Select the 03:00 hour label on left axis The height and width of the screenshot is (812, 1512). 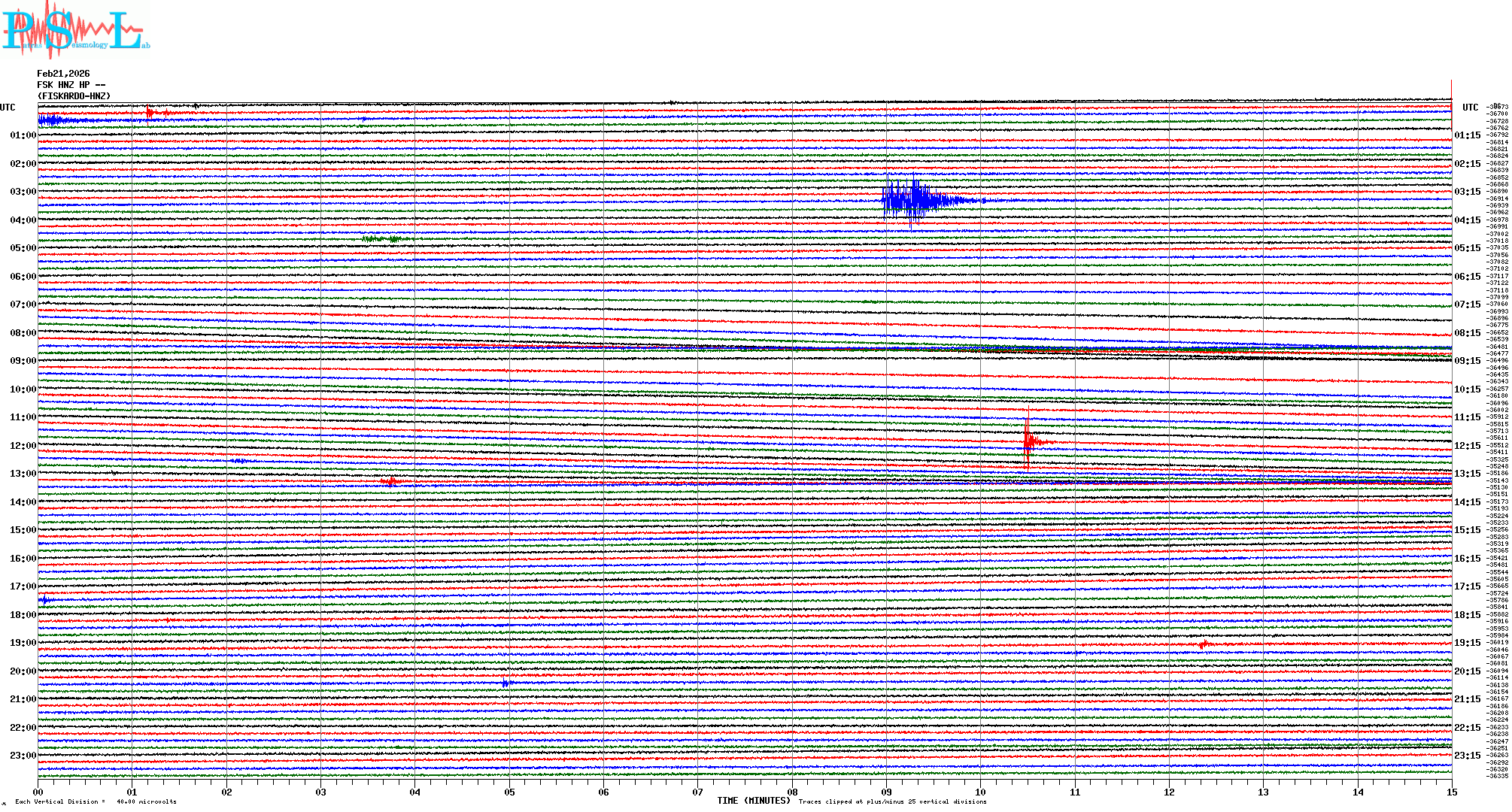(x=23, y=192)
